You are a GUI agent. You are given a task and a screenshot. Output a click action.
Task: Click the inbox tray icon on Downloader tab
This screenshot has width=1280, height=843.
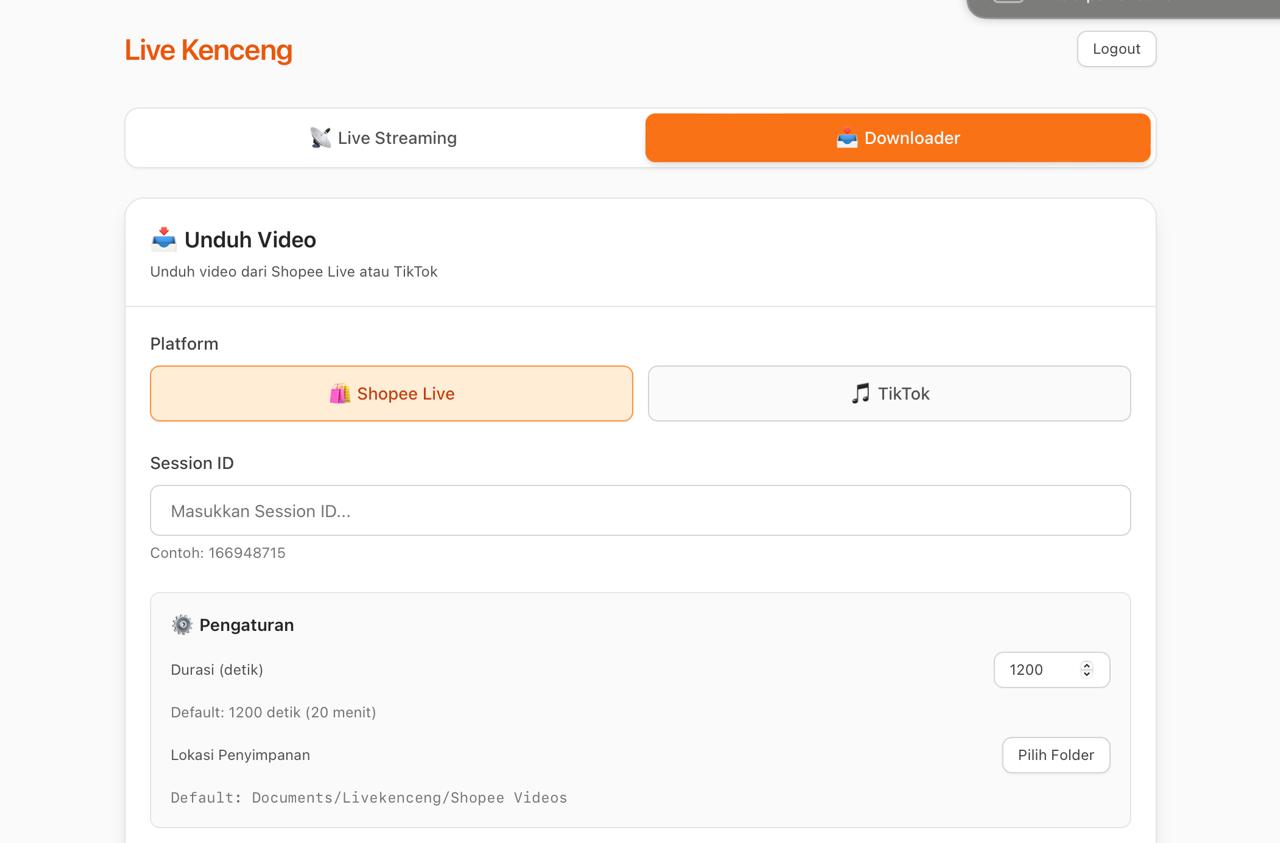pyautogui.click(x=847, y=138)
